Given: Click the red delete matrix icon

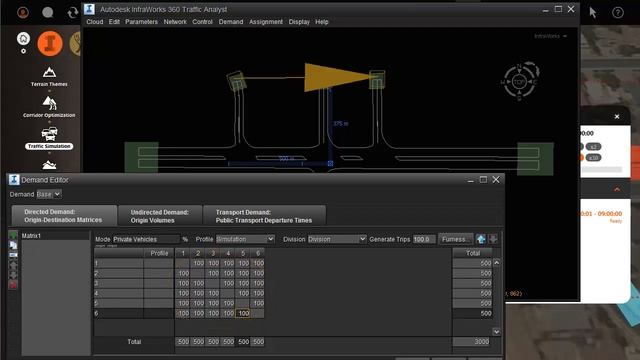Looking at the screenshot, I should (13, 284).
